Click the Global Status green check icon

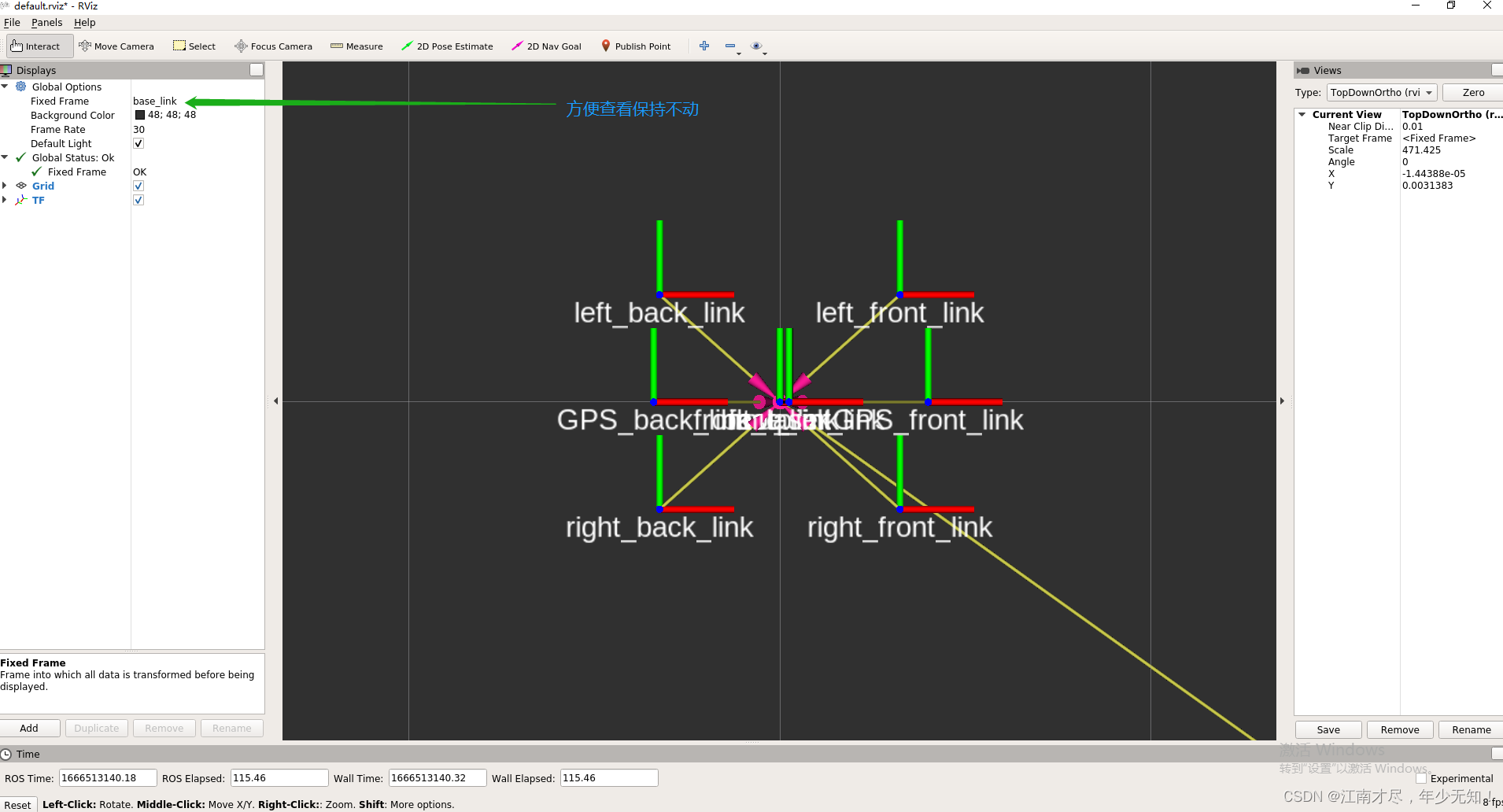(x=21, y=157)
